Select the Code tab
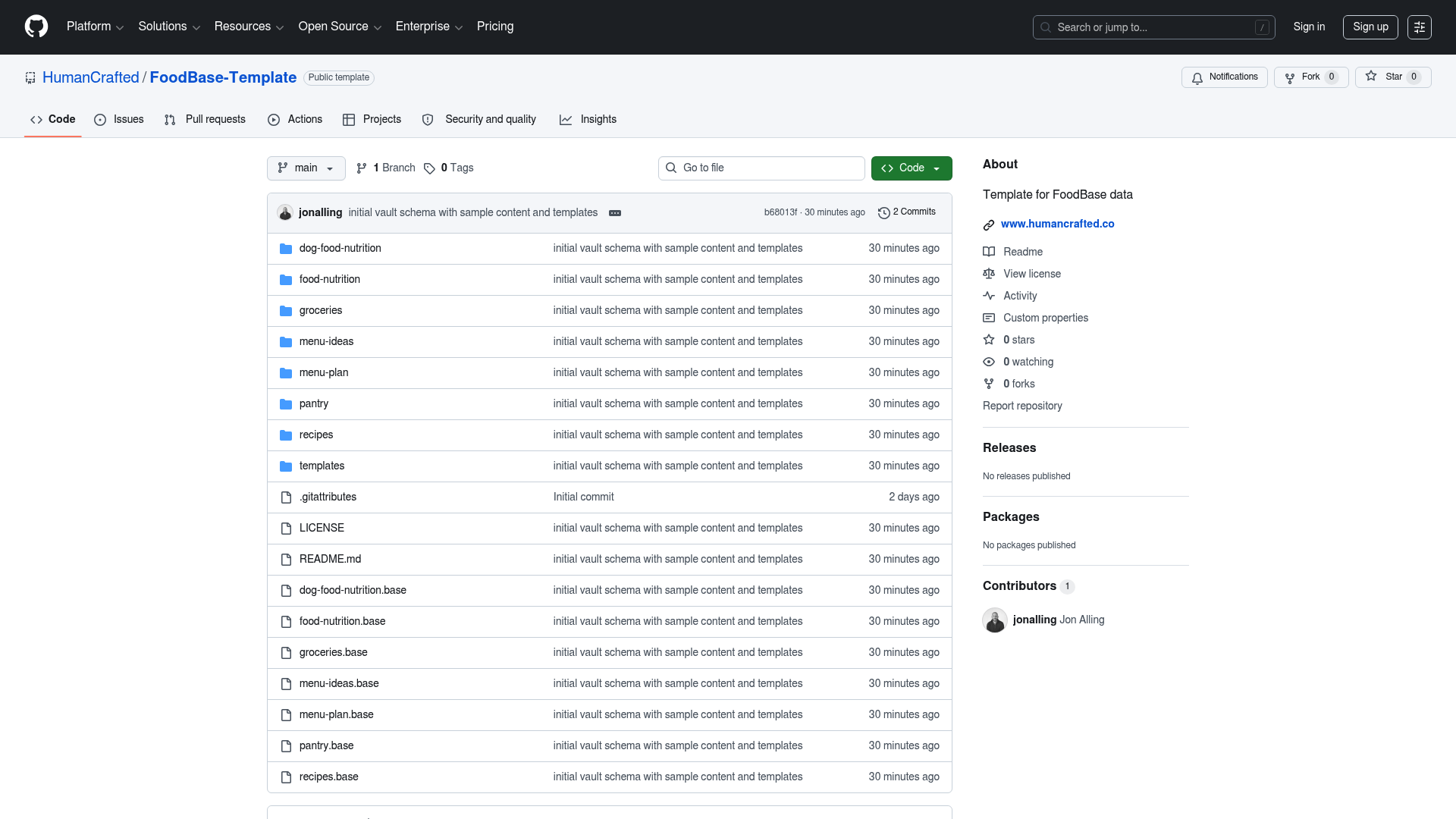Viewport: 1456px width, 819px height. click(53, 120)
